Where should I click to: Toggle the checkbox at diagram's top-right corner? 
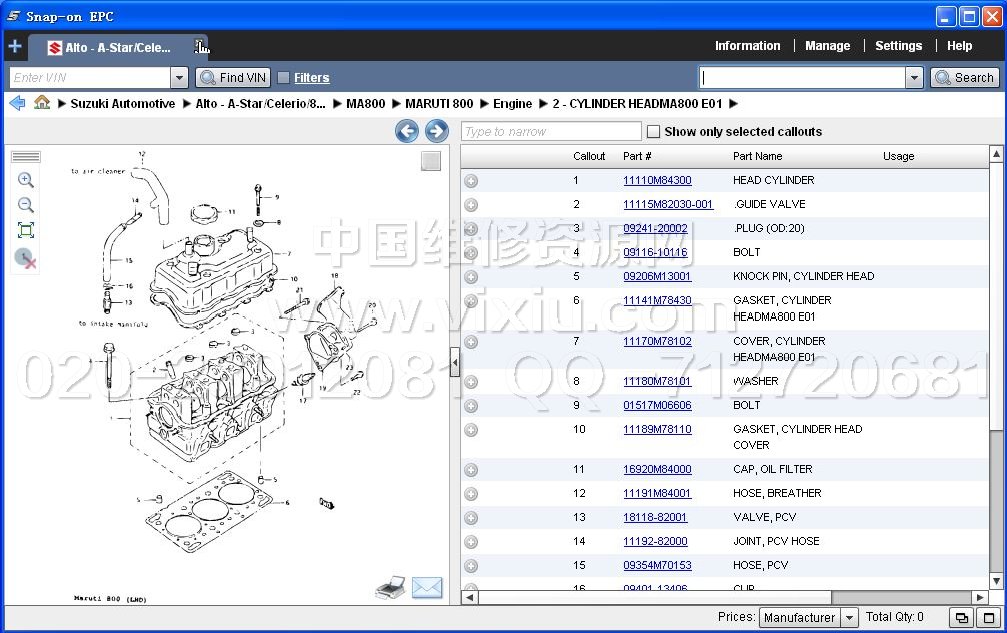[x=430, y=161]
